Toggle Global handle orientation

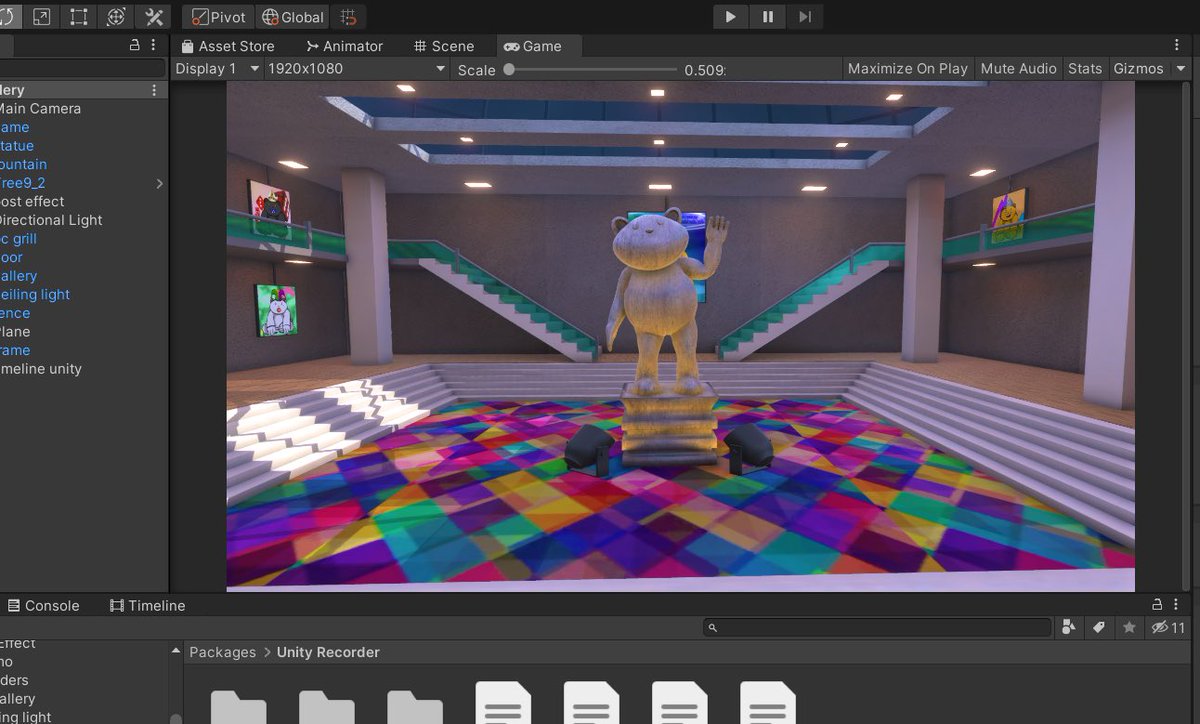click(x=292, y=16)
